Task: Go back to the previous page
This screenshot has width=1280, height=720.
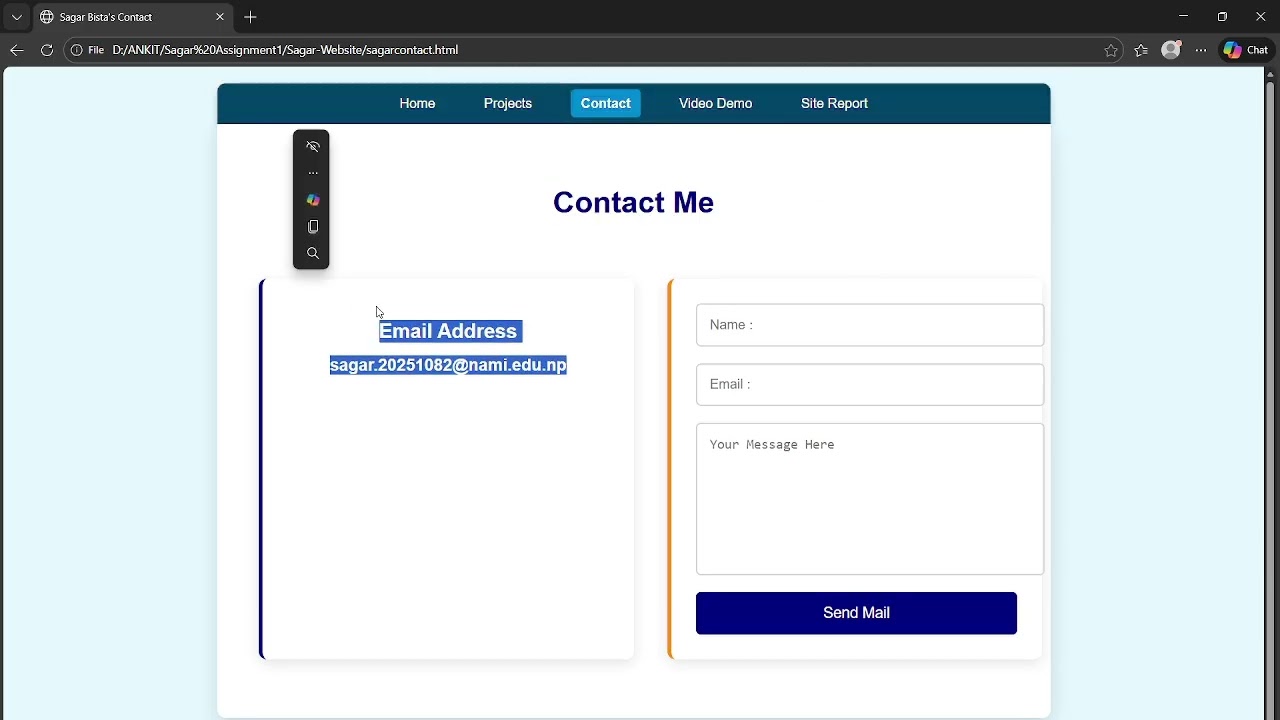Action: click(x=16, y=50)
